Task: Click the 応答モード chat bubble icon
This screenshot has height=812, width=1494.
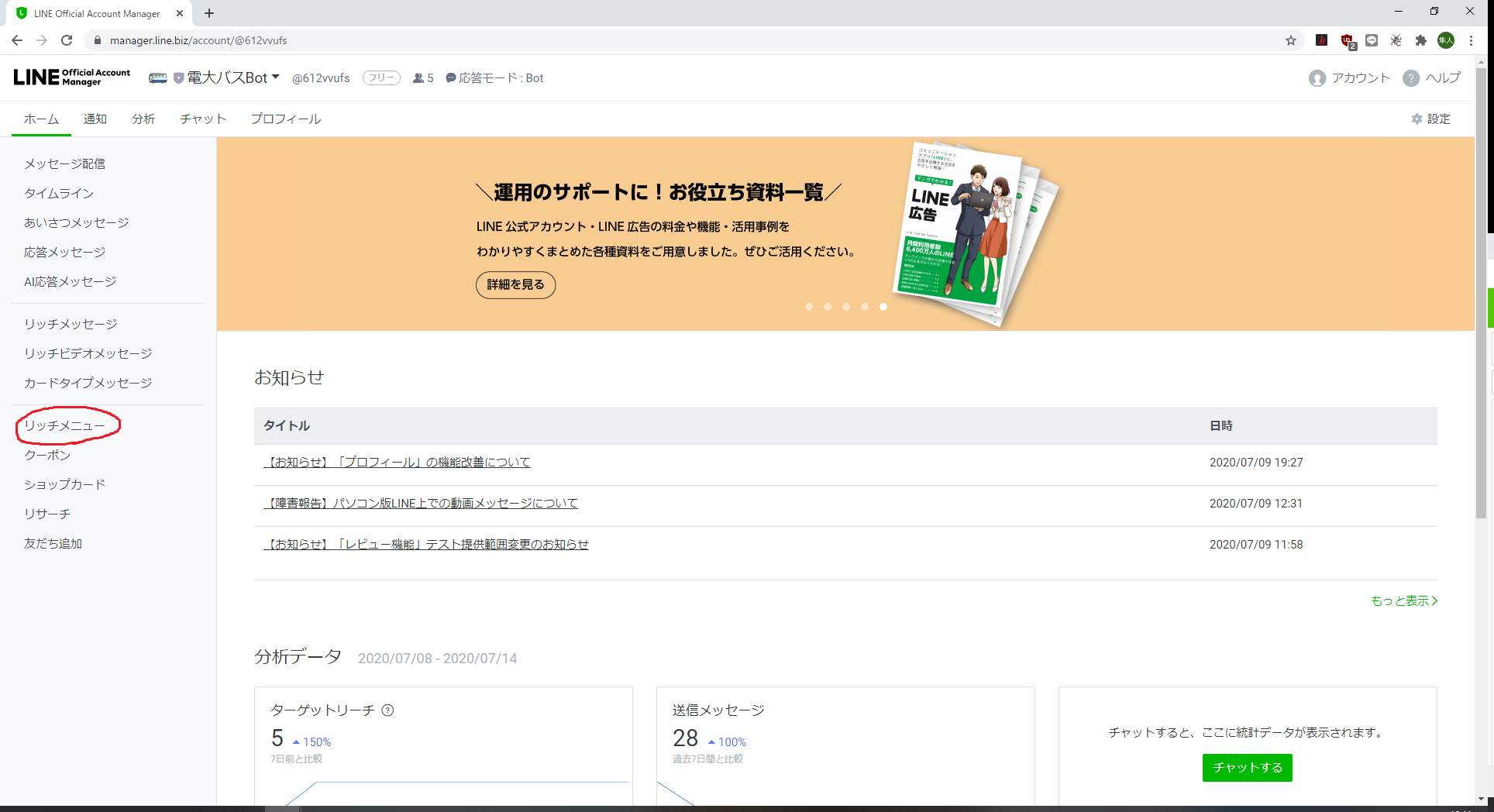Action: click(x=450, y=77)
